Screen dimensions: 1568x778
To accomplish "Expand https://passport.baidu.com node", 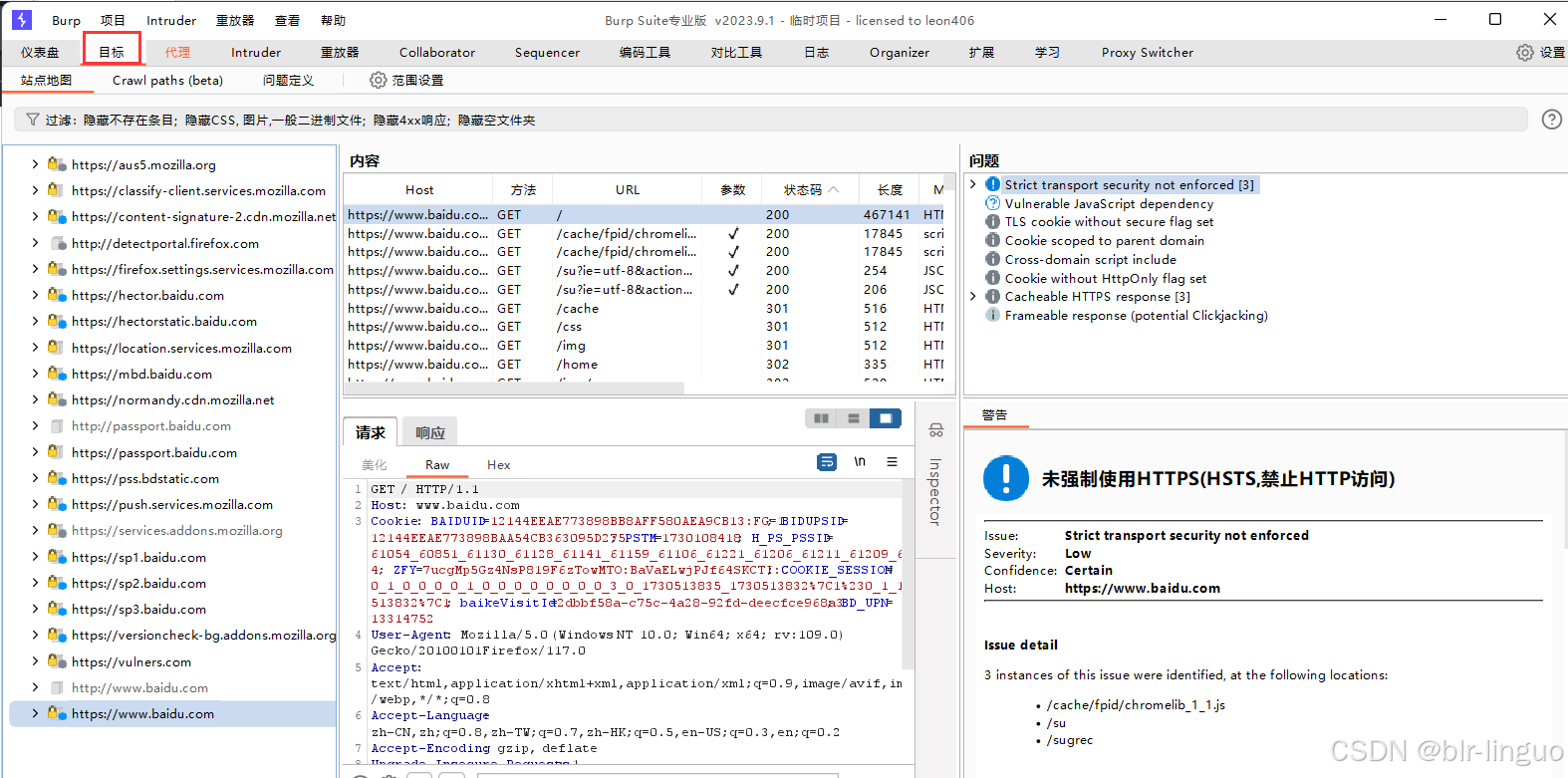I will coord(35,452).
